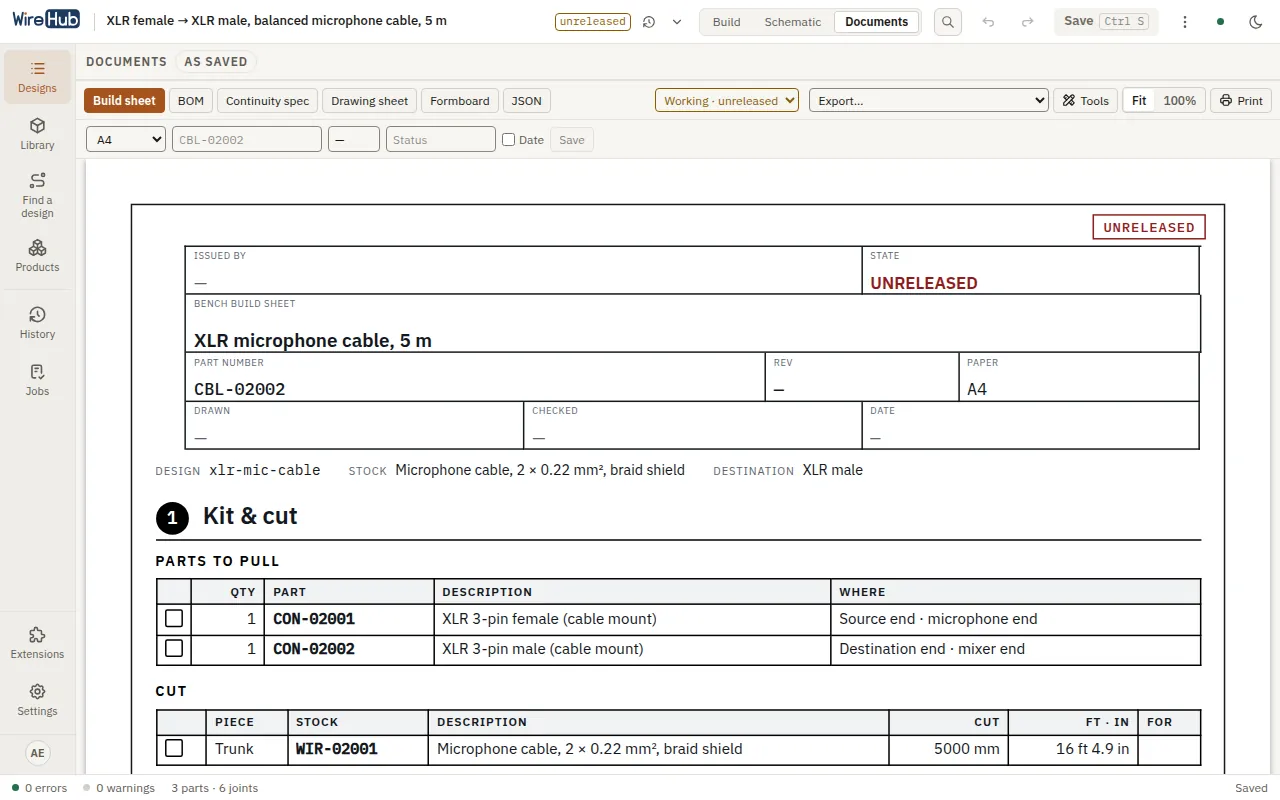
Task: Open the Library sidebar icon
Action: [x=37, y=134]
